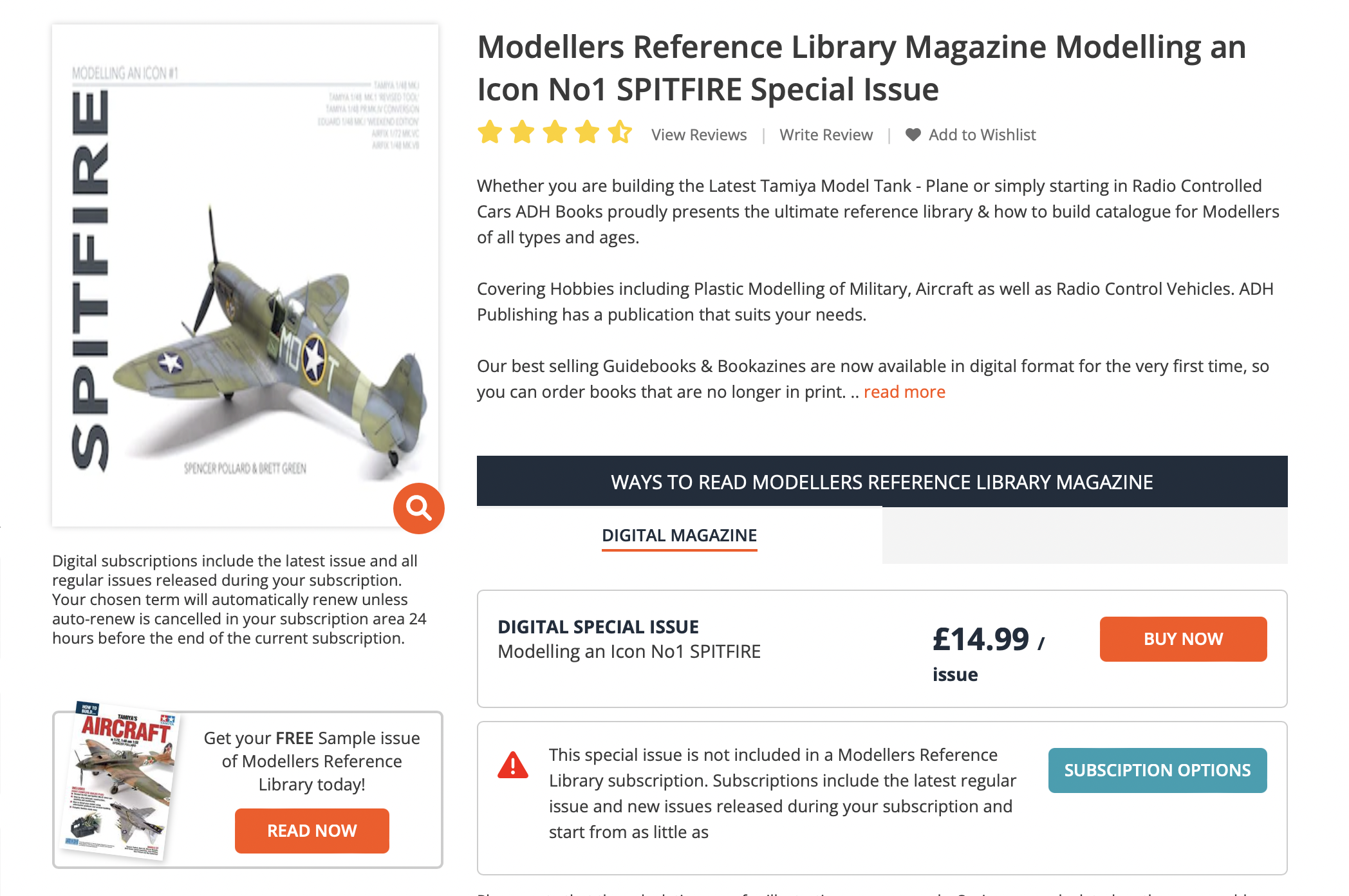Click the heart icon beside Add to Wishlist
1349x896 pixels.
[913, 135]
